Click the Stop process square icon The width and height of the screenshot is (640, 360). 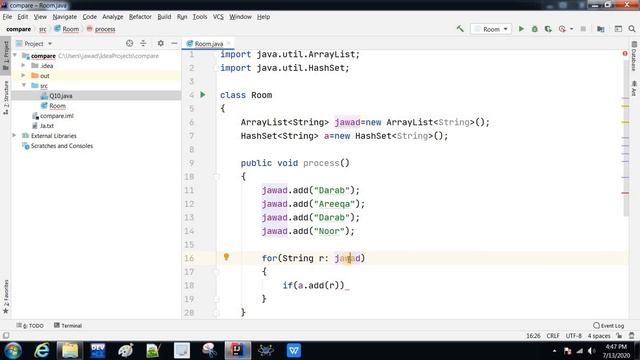coord(583,29)
